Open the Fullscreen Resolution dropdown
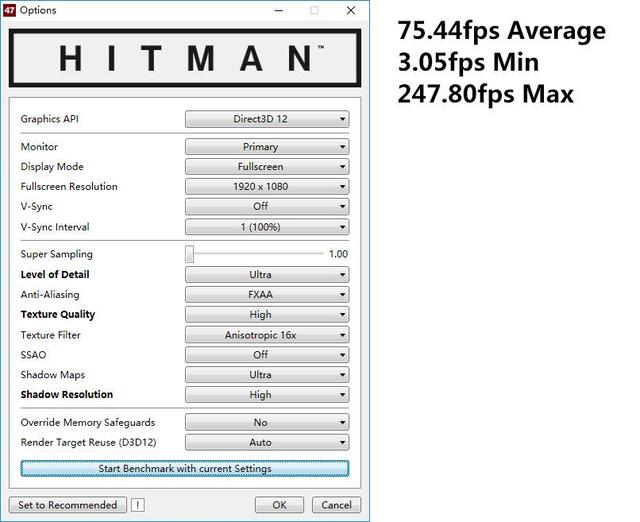 [x=267, y=187]
